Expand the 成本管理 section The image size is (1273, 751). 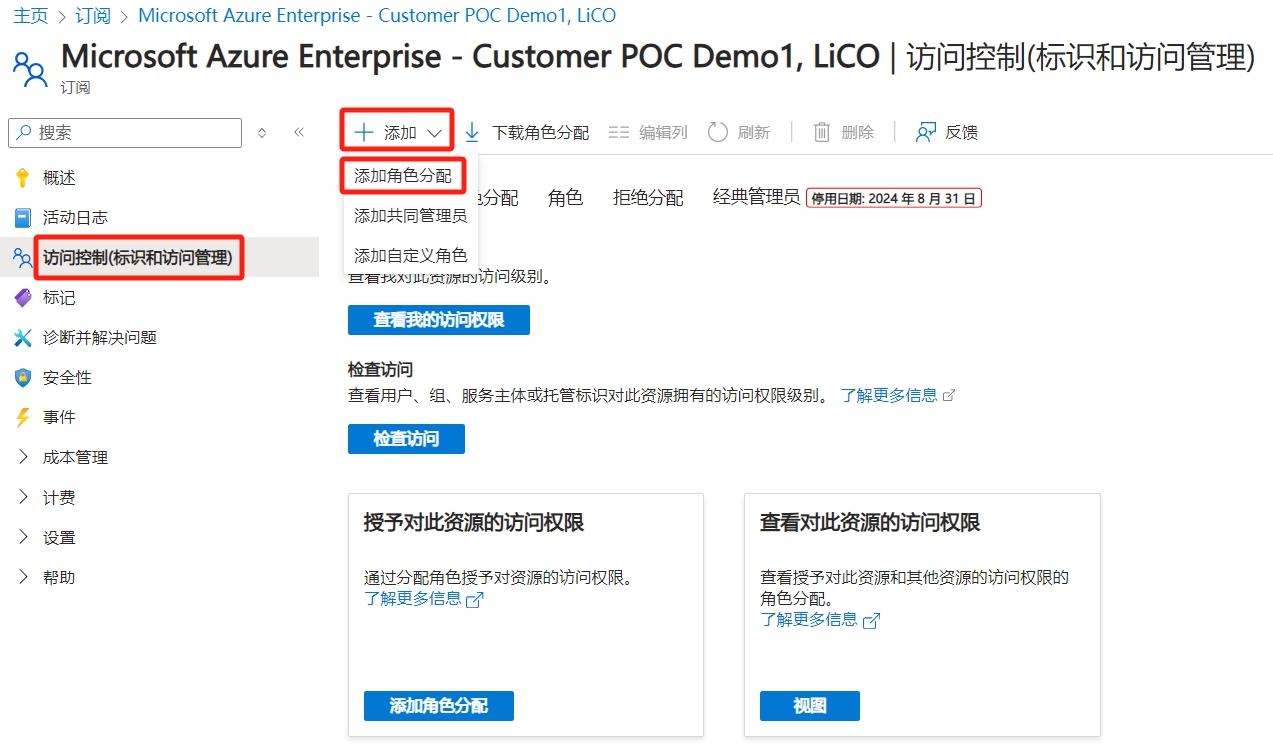click(x=24, y=458)
